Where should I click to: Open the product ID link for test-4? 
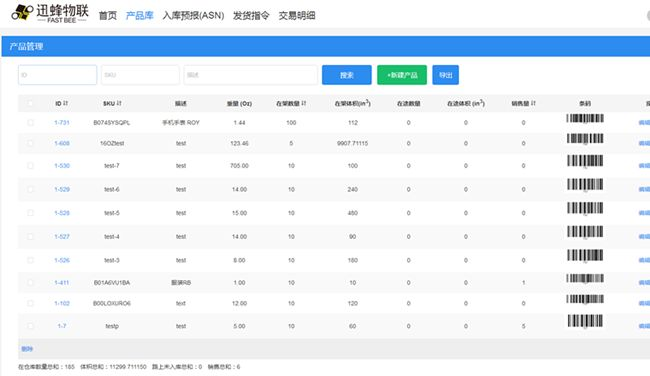pyautogui.click(x=62, y=236)
